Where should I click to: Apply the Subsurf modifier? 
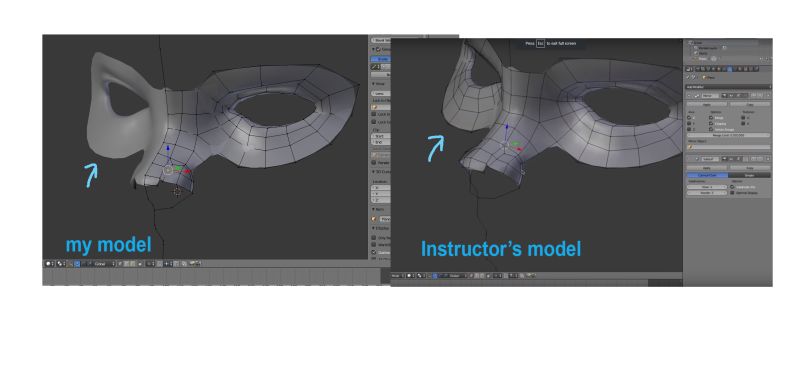click(x=707, y=168)
